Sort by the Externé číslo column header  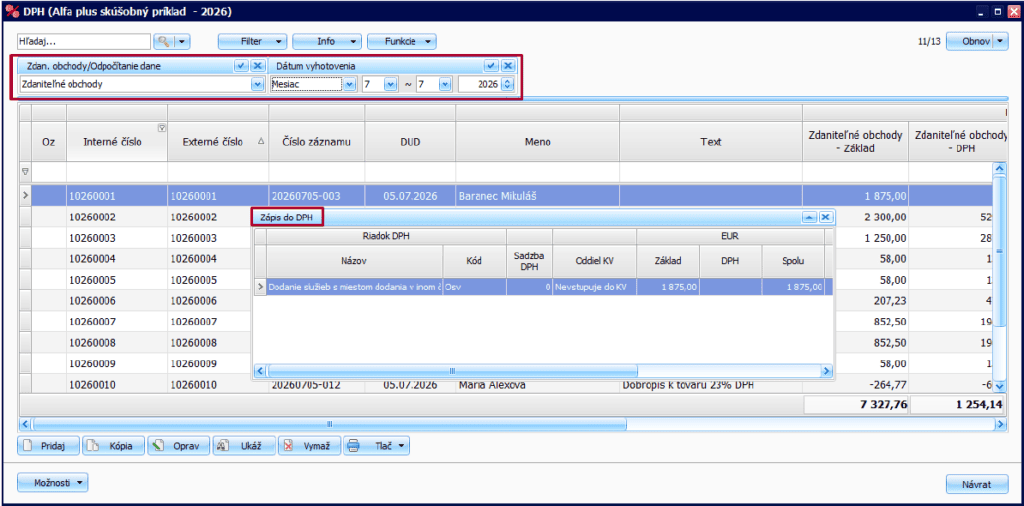(218, 142)
